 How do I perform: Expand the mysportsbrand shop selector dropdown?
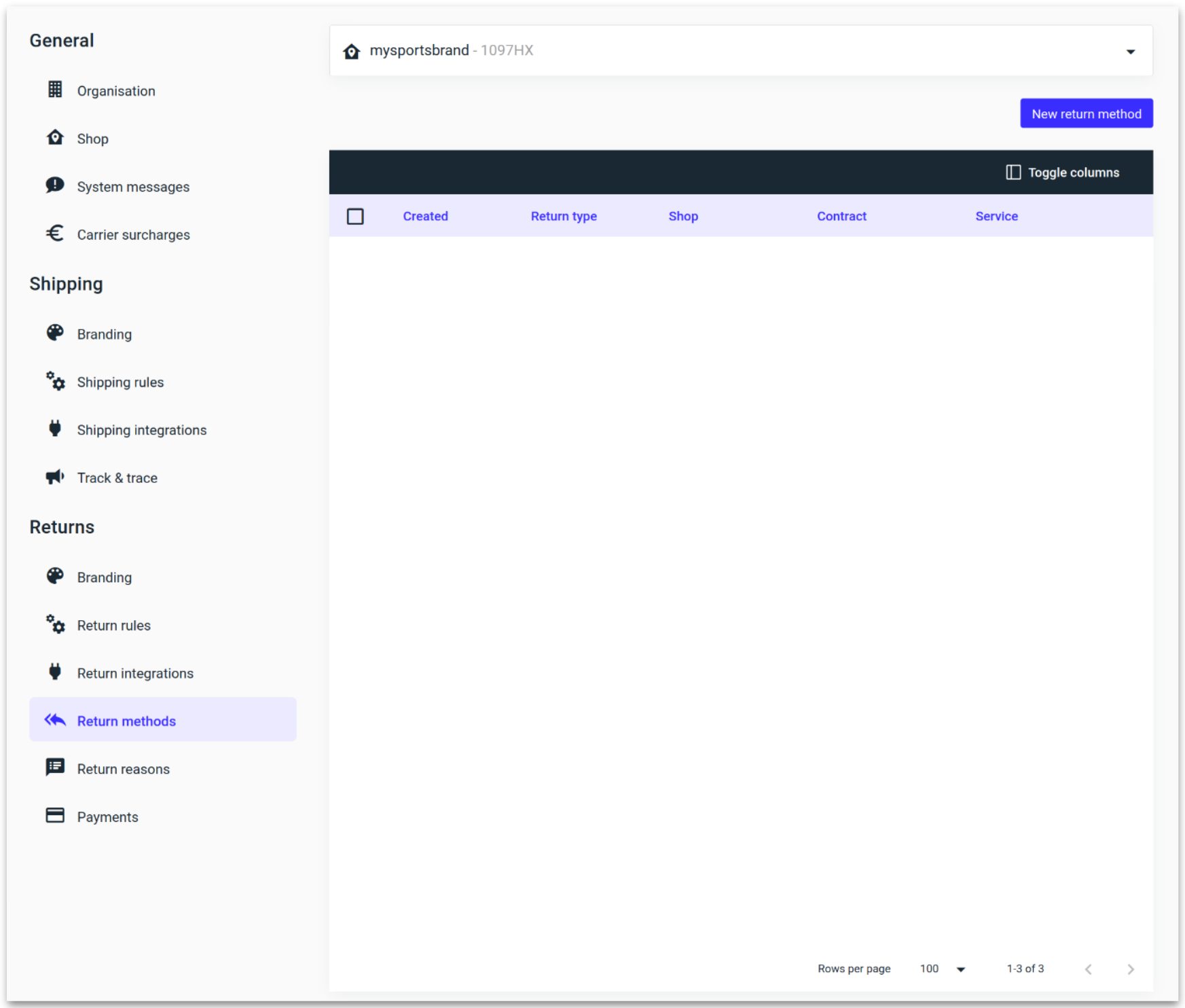(x=1130, y=50)
